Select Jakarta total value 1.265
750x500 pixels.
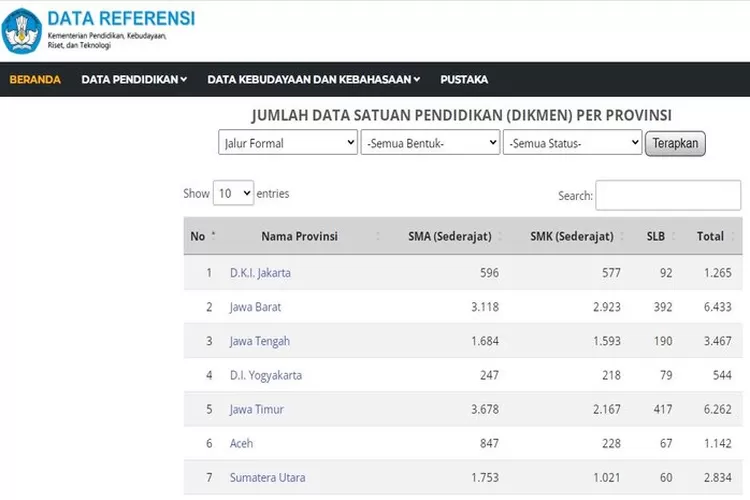pyautogui.click(x=717, y=273)
